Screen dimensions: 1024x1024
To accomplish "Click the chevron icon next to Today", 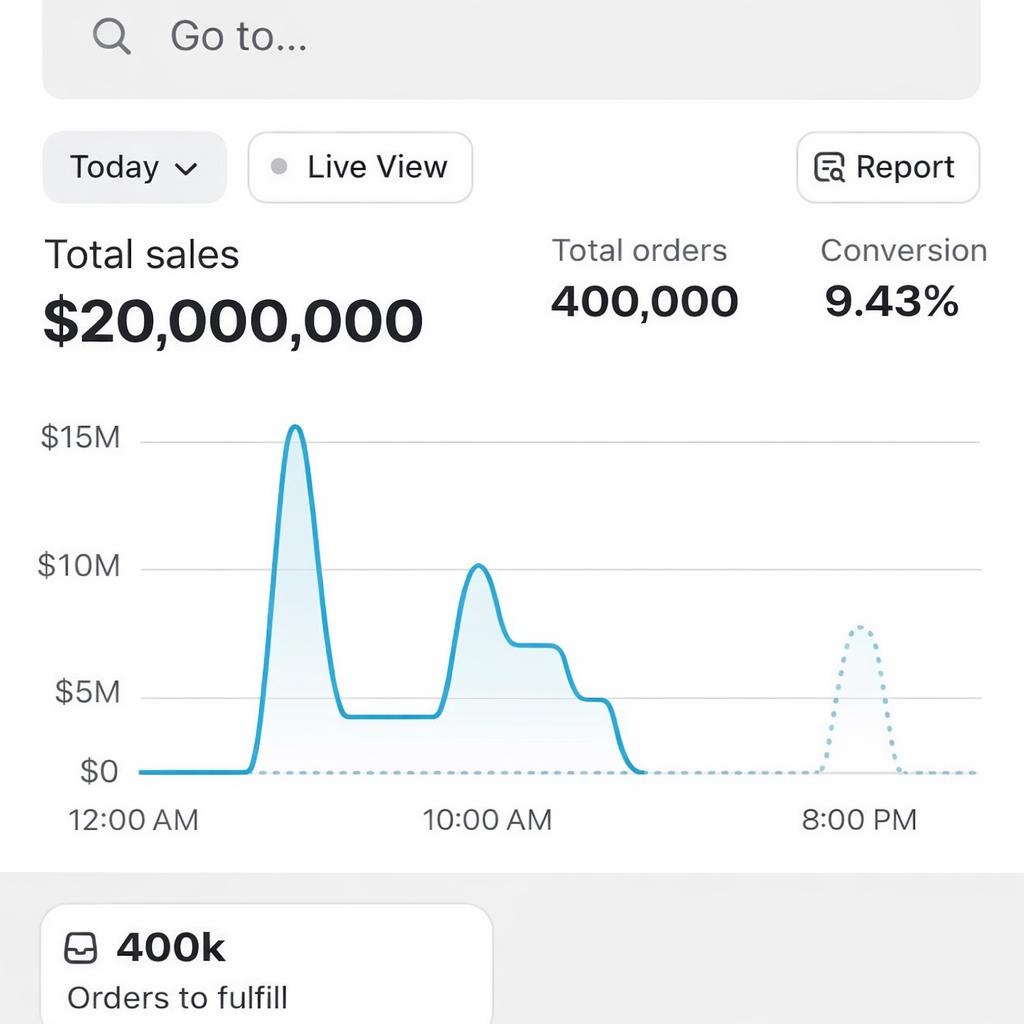I will [x=186, y=169].
